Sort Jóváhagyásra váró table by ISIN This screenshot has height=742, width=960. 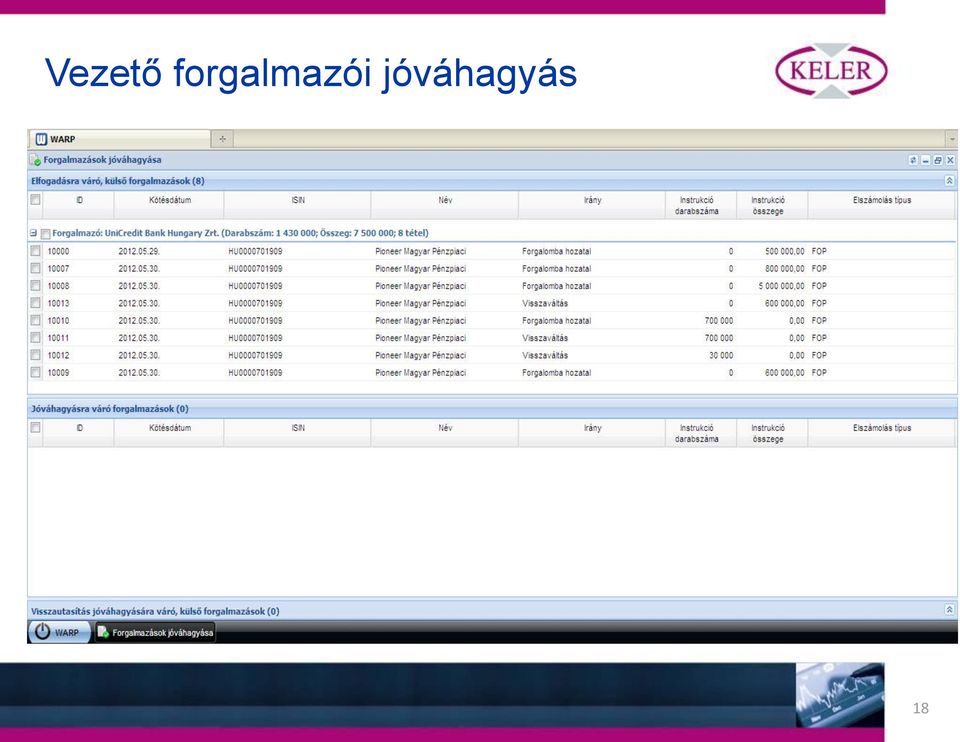(x=298, y=433)
